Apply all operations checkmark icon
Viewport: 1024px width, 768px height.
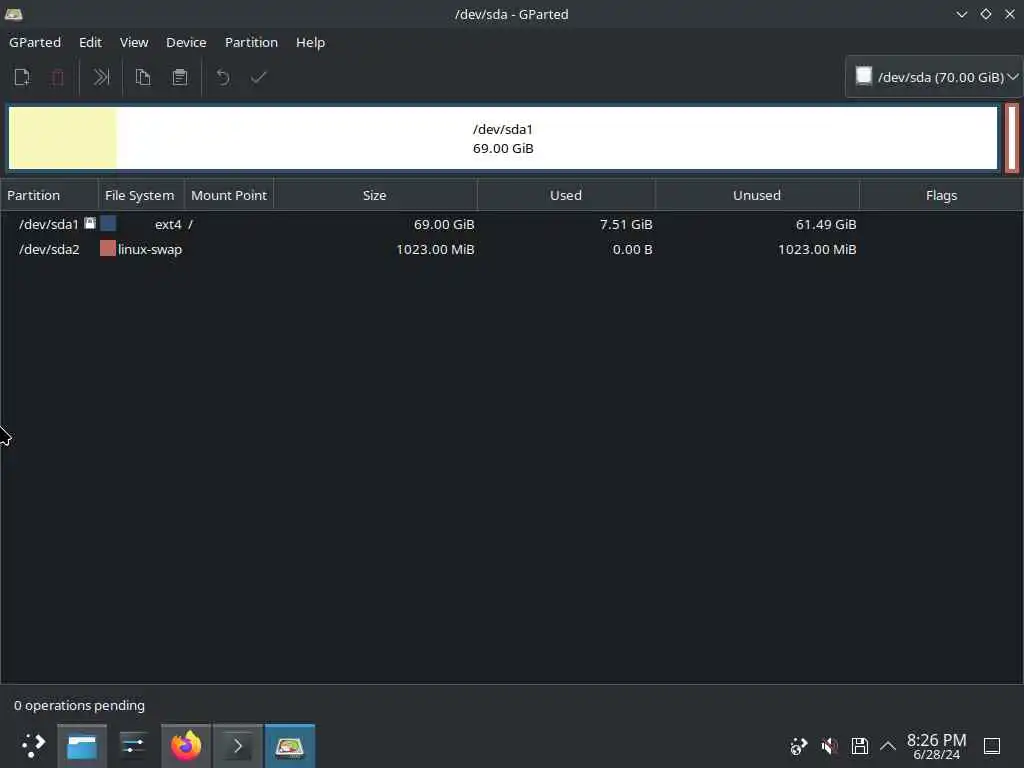(259, 78)
